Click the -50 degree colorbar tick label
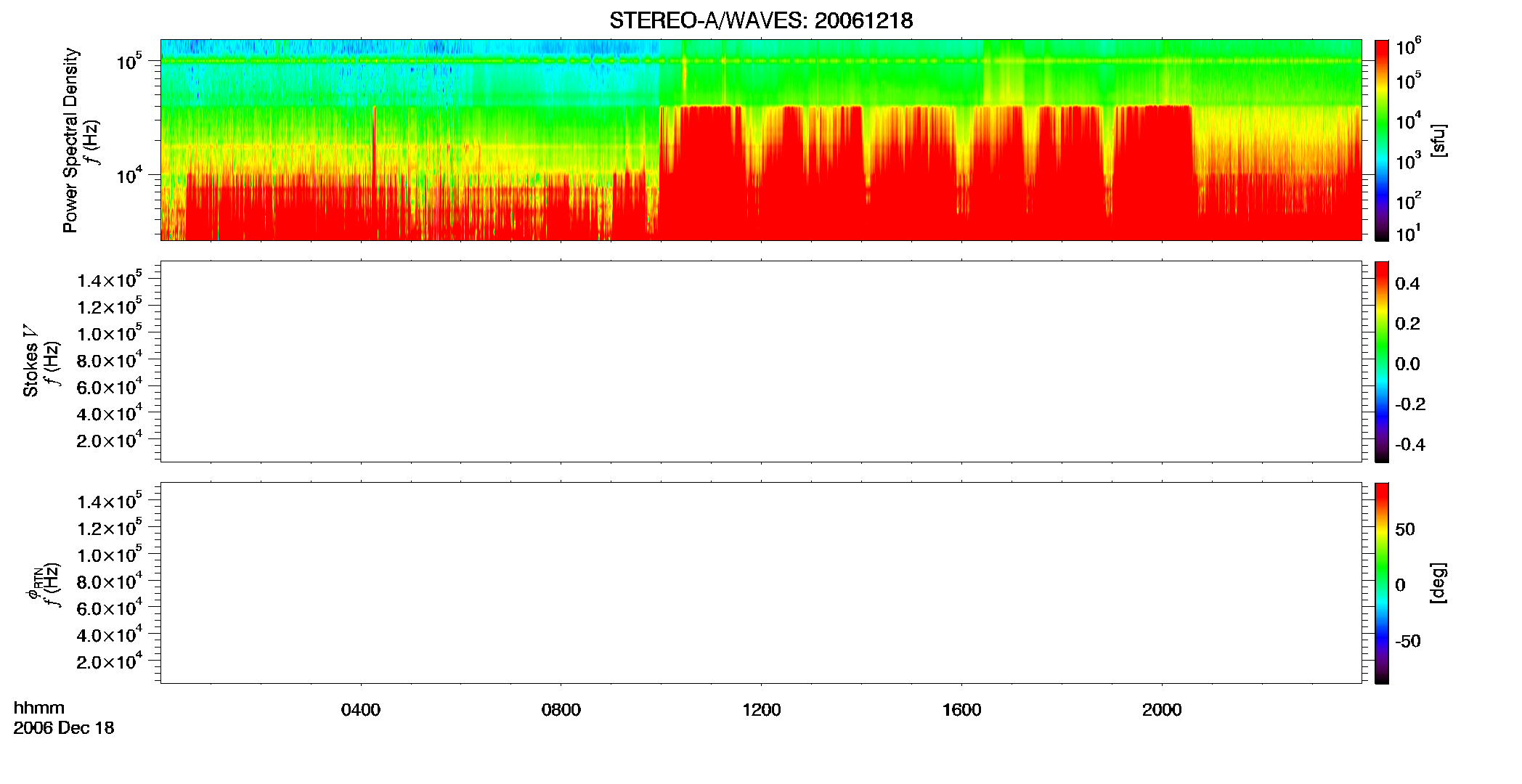 point(1407,642)
